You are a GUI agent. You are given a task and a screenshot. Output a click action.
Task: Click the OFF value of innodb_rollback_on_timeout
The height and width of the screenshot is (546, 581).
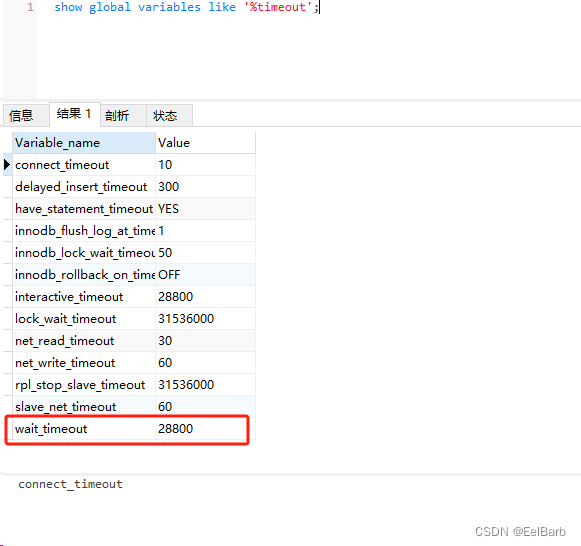tap(205, 275)
